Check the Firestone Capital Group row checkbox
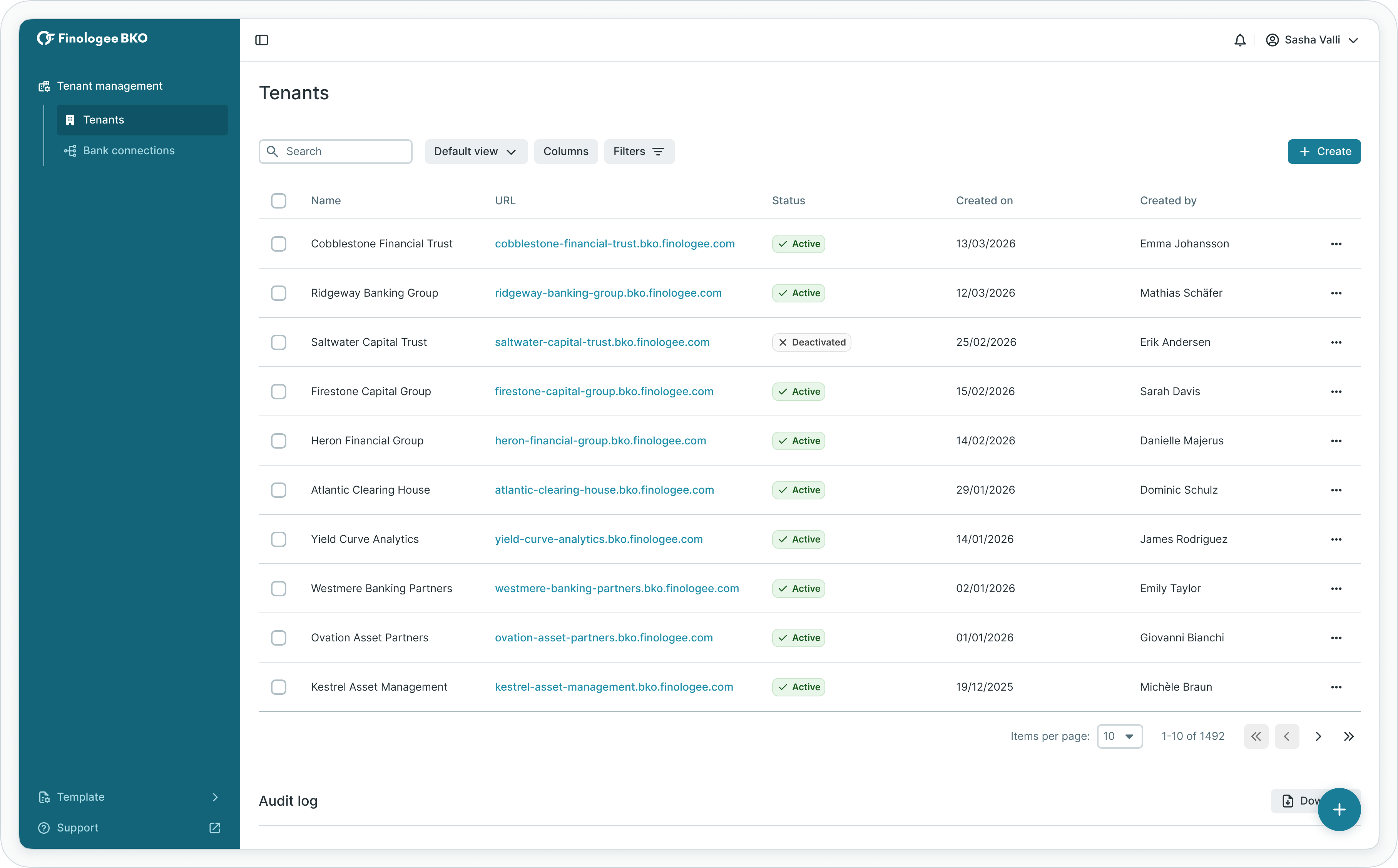Viewport: 1398px width, 868px height. click(x=278, y=392)
